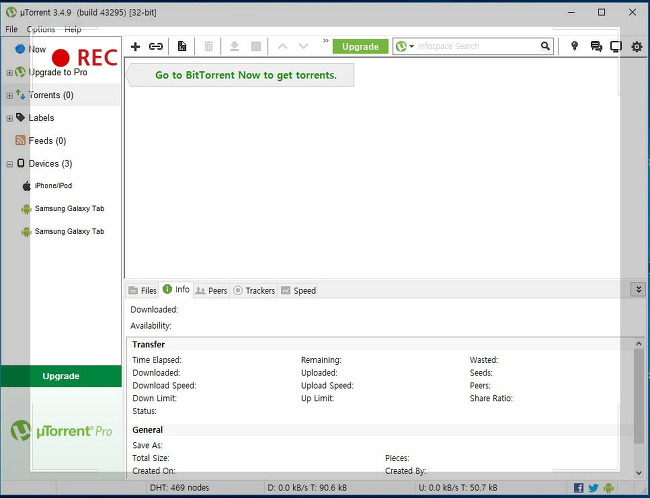Collapse the Devices tree node
Viewport: 650px width, 498px height.
[x=9, y=164]
